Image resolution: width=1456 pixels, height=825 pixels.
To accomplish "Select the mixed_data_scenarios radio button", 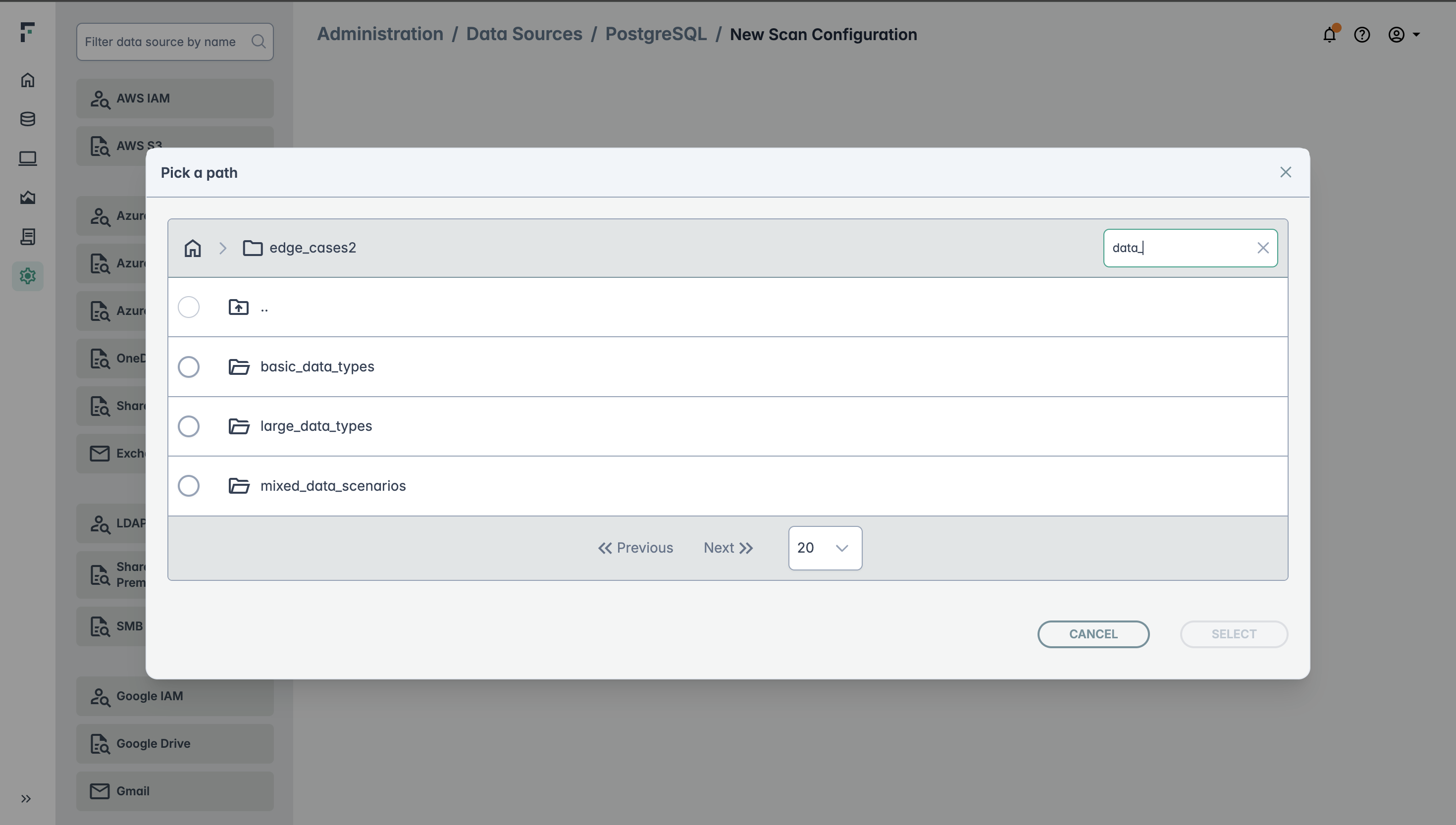I will 189,486.
